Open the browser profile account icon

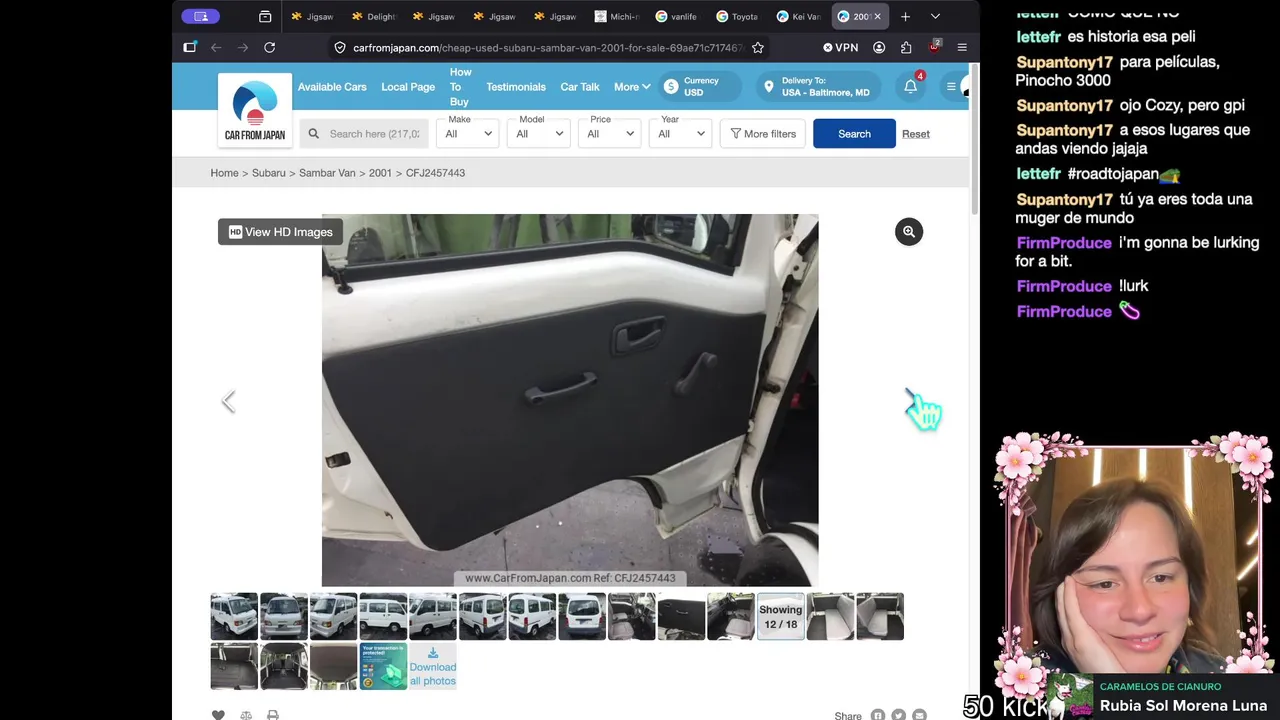pos(879,47)
